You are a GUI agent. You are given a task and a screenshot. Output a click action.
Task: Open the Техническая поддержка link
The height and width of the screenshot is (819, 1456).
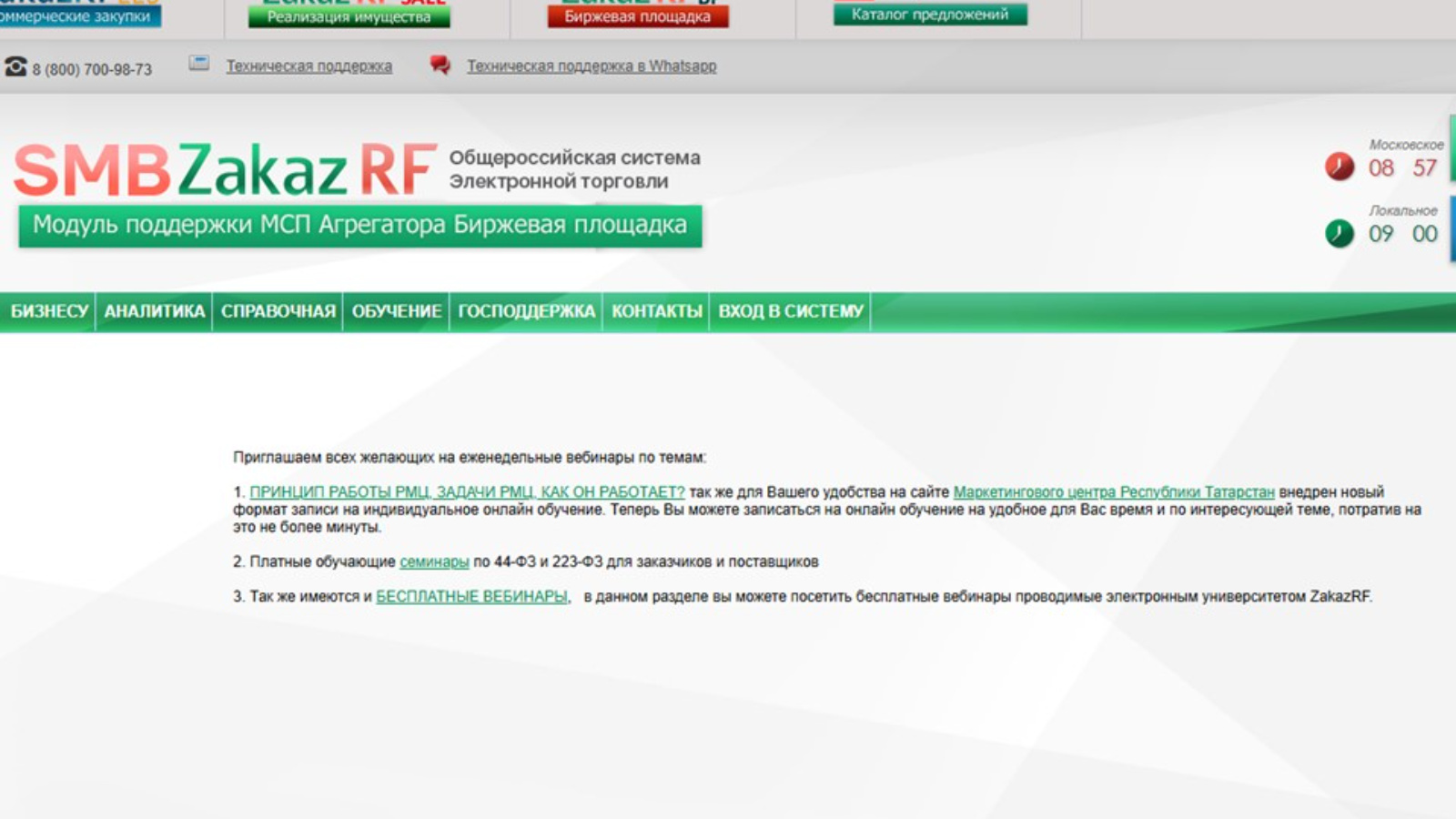[308, 66]
